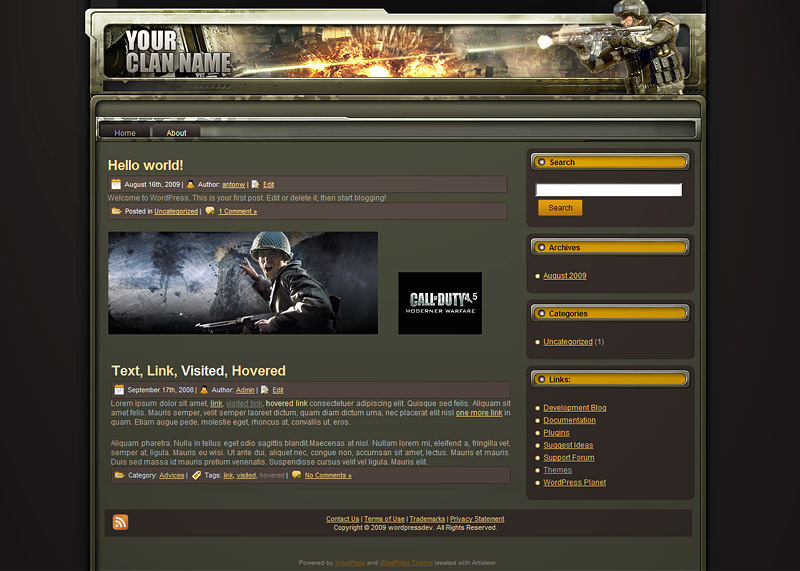Click edit pencil icon in Hello world post
Viewport: 800px width, 571px height.
click(256, 184)
